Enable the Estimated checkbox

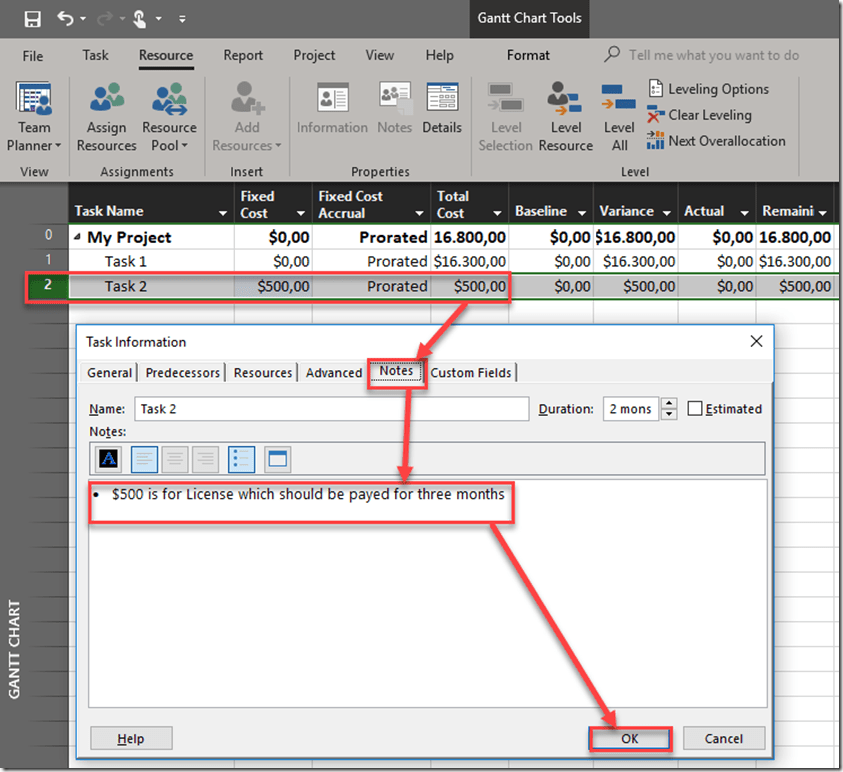click(696, 409)
